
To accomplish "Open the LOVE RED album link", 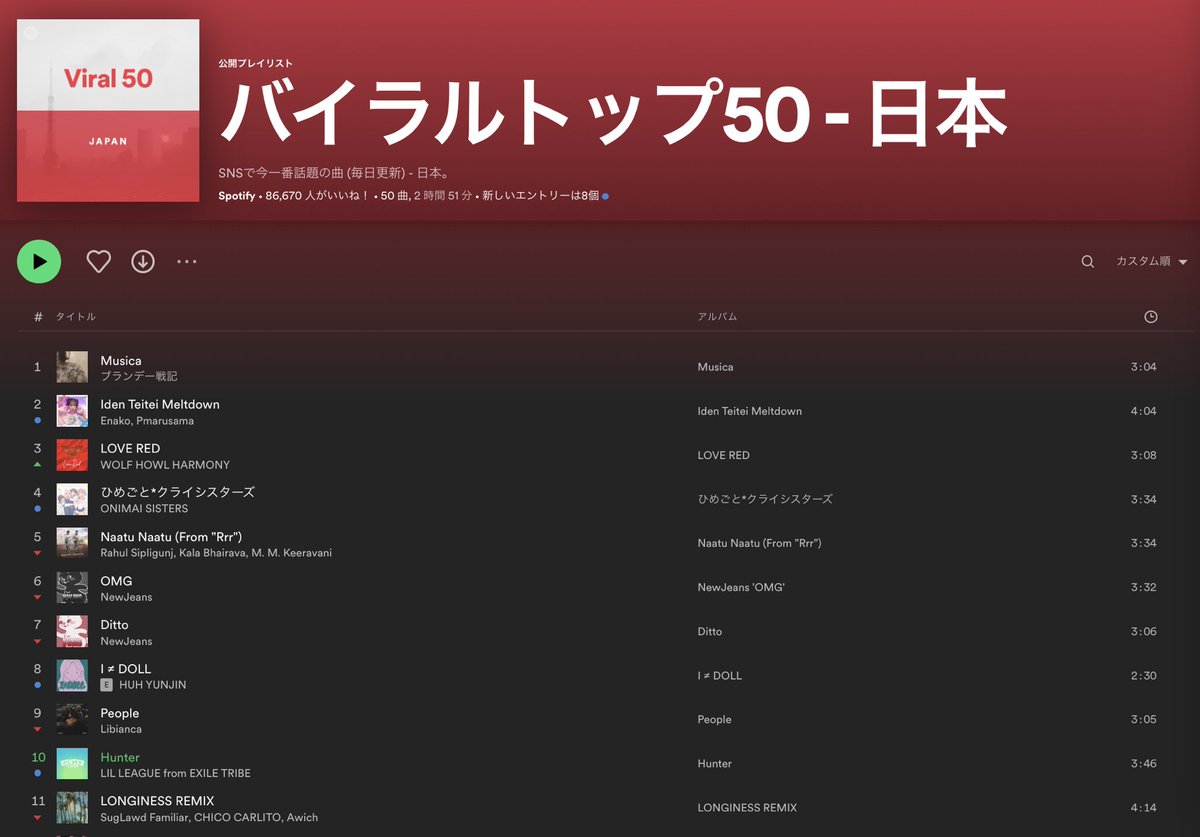I will pyautogui.click(x=723, y=455).
